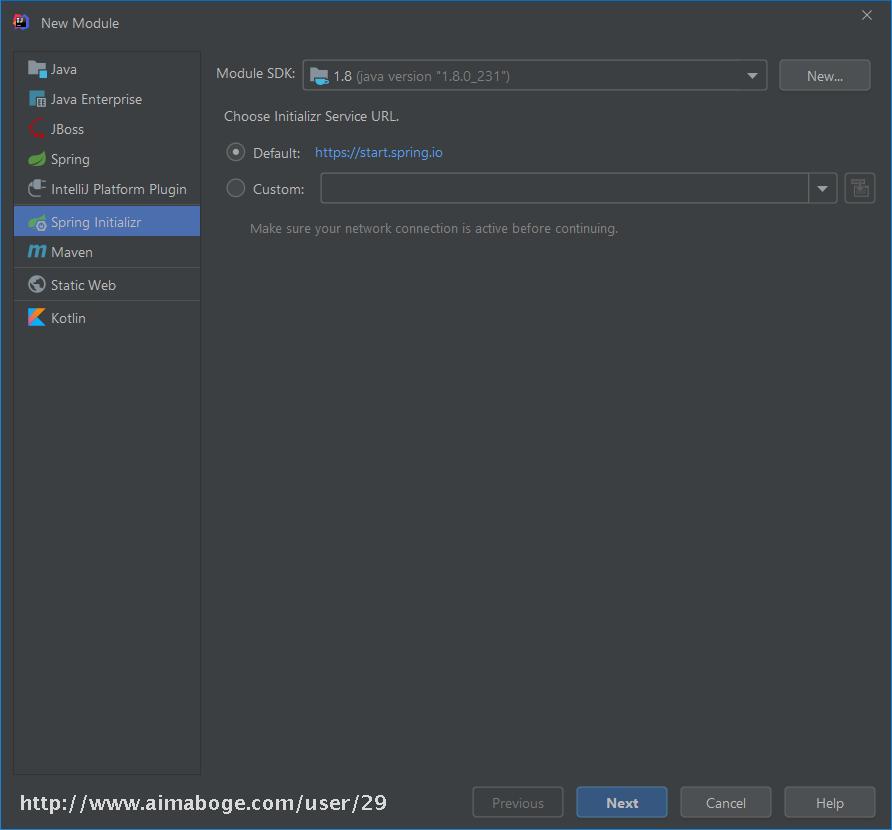892x830 pixels.
Task: Expand the Custom URL history dropdown arrow
Action: 823,188
